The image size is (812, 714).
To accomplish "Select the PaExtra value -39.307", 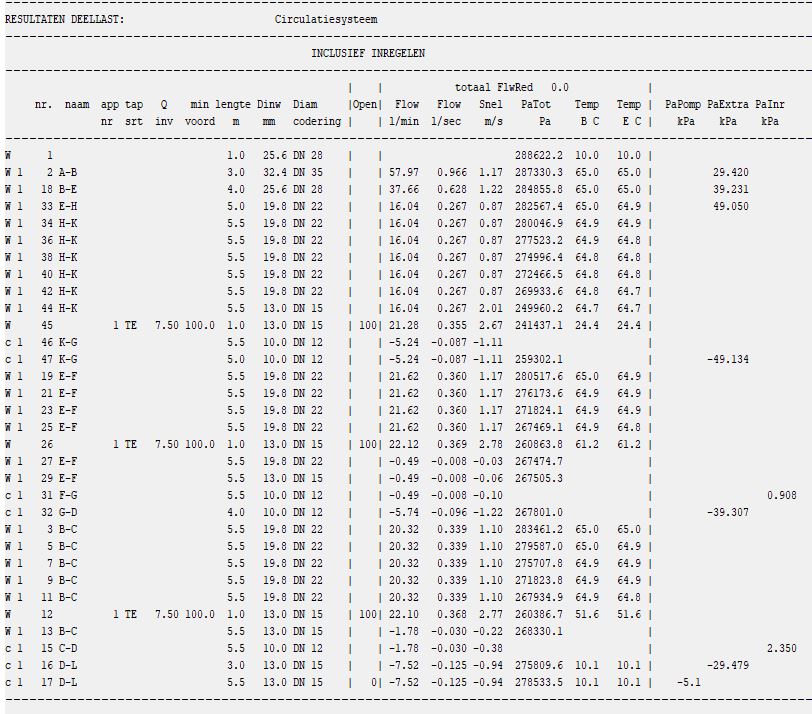I will 728,512.
